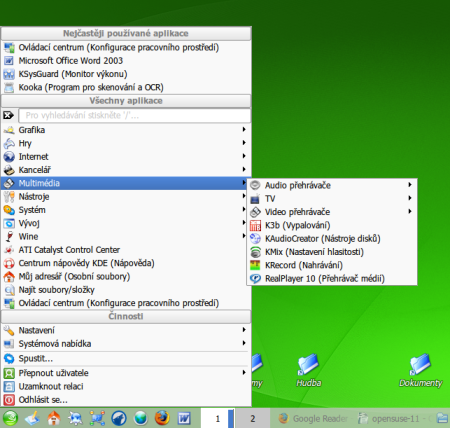Expand the Internet submenu arrow
Viewport: 450px width, 428px height.
pos(244,156)
